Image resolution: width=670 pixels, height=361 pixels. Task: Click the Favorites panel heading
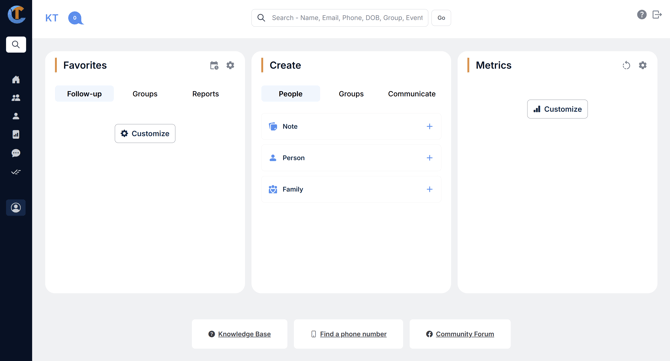[85, 65]
